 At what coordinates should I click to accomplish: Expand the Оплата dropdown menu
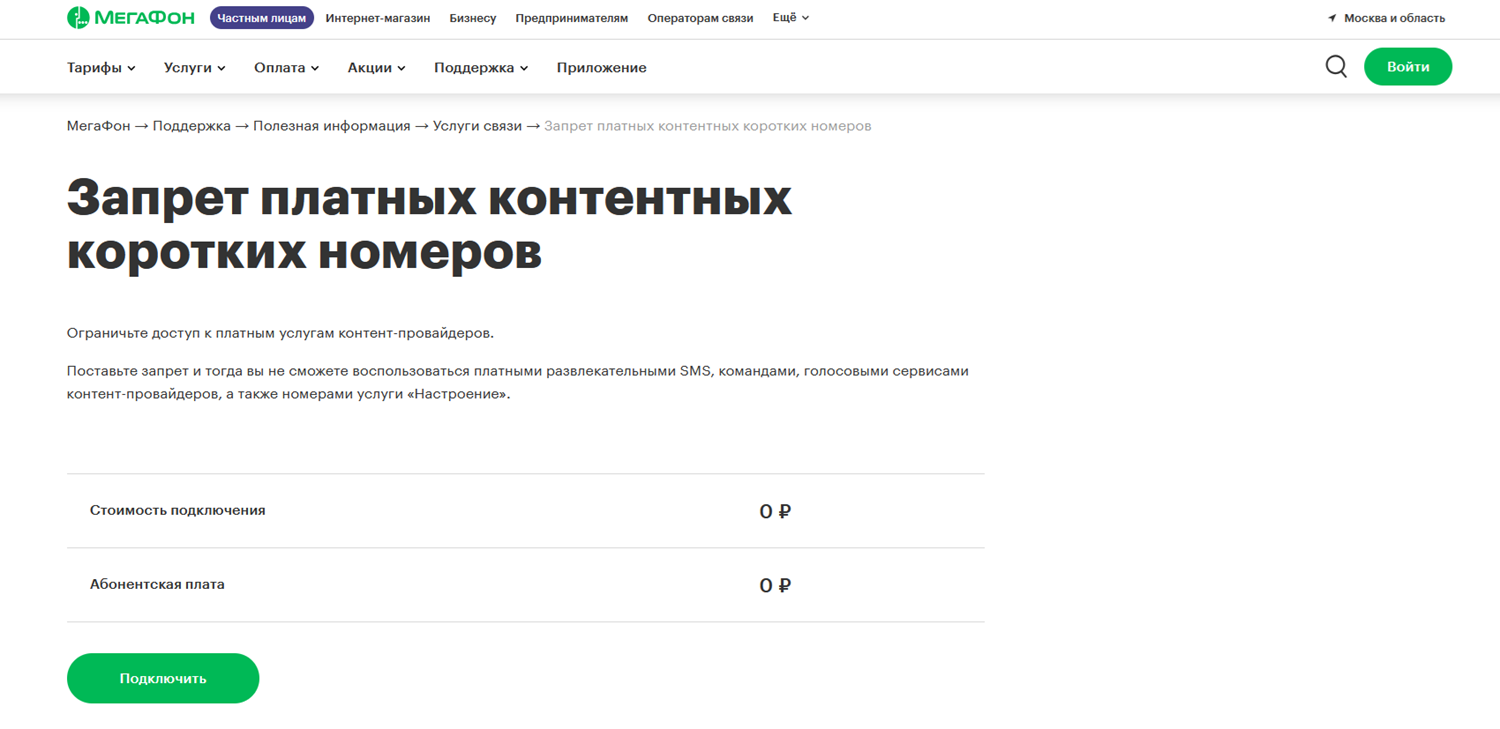pos(287,68)
